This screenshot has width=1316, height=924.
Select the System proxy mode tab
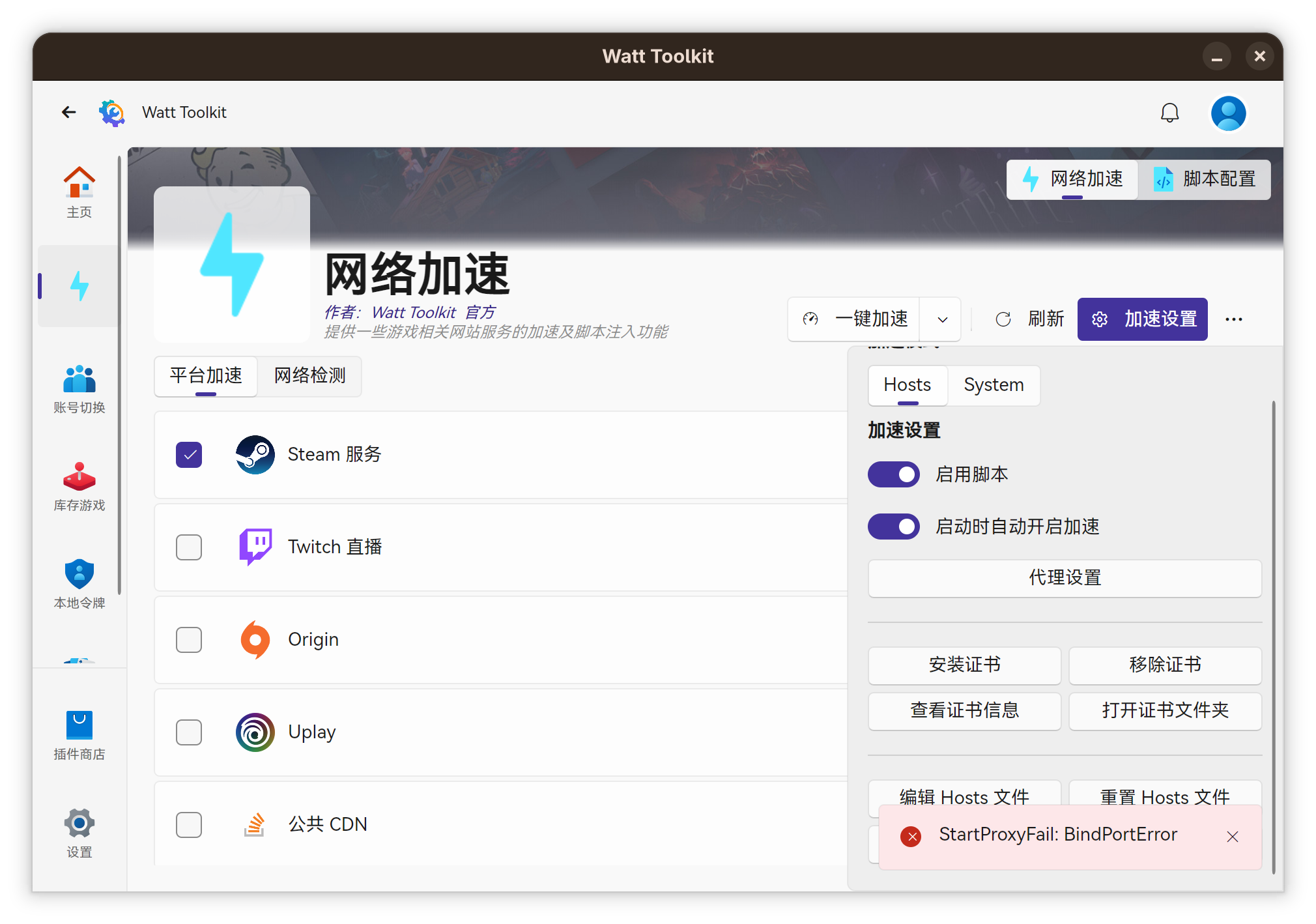[994, 385]
